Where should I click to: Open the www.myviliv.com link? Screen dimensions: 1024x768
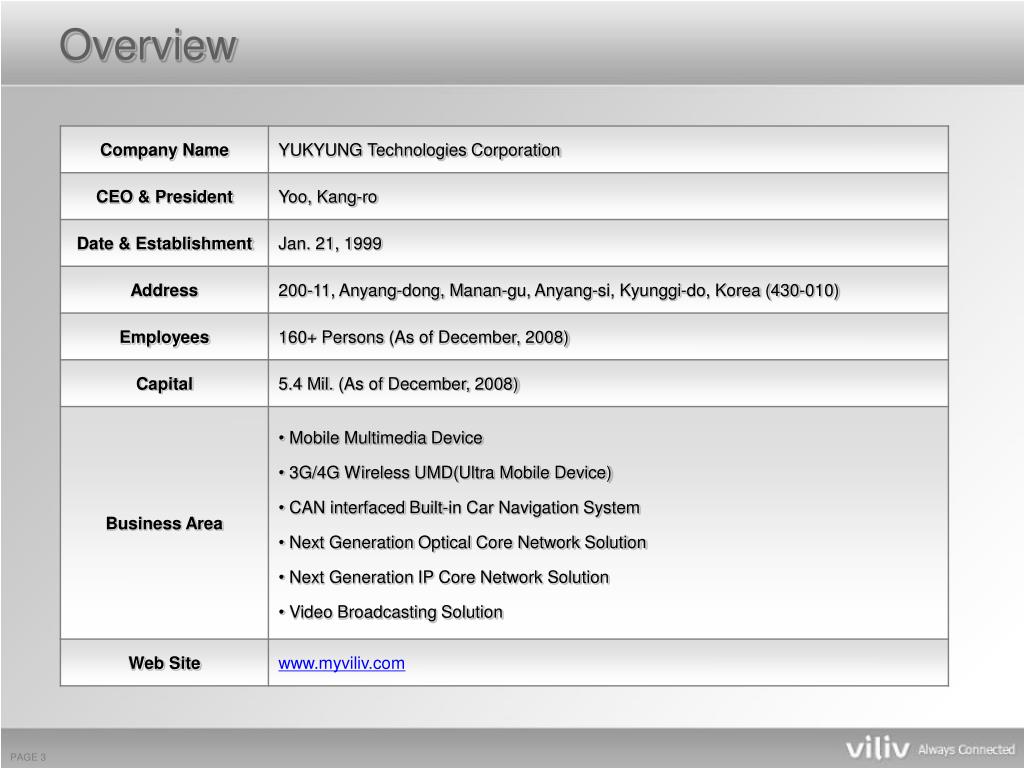(342, 663)
